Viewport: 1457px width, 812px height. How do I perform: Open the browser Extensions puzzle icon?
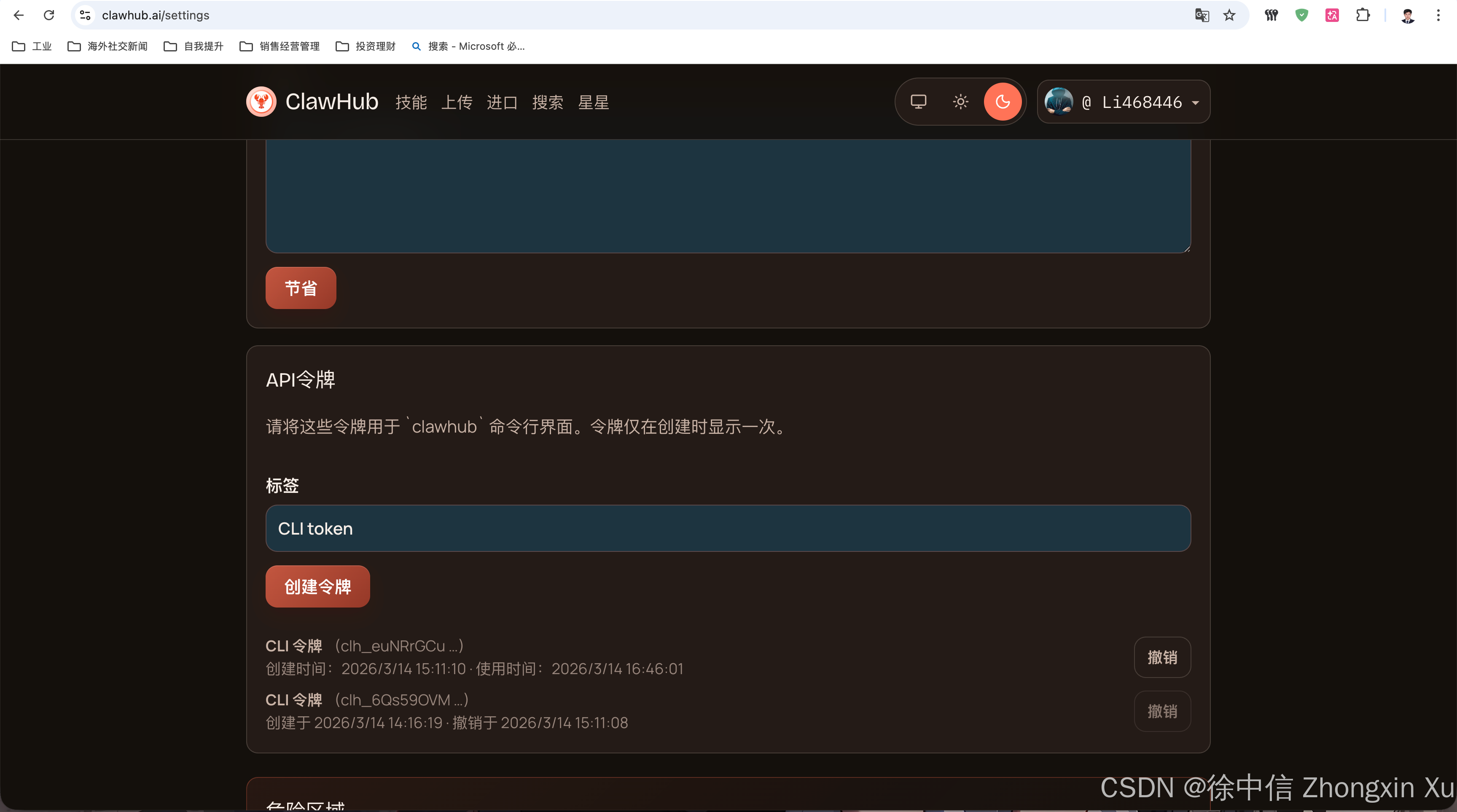point(1363,15)
